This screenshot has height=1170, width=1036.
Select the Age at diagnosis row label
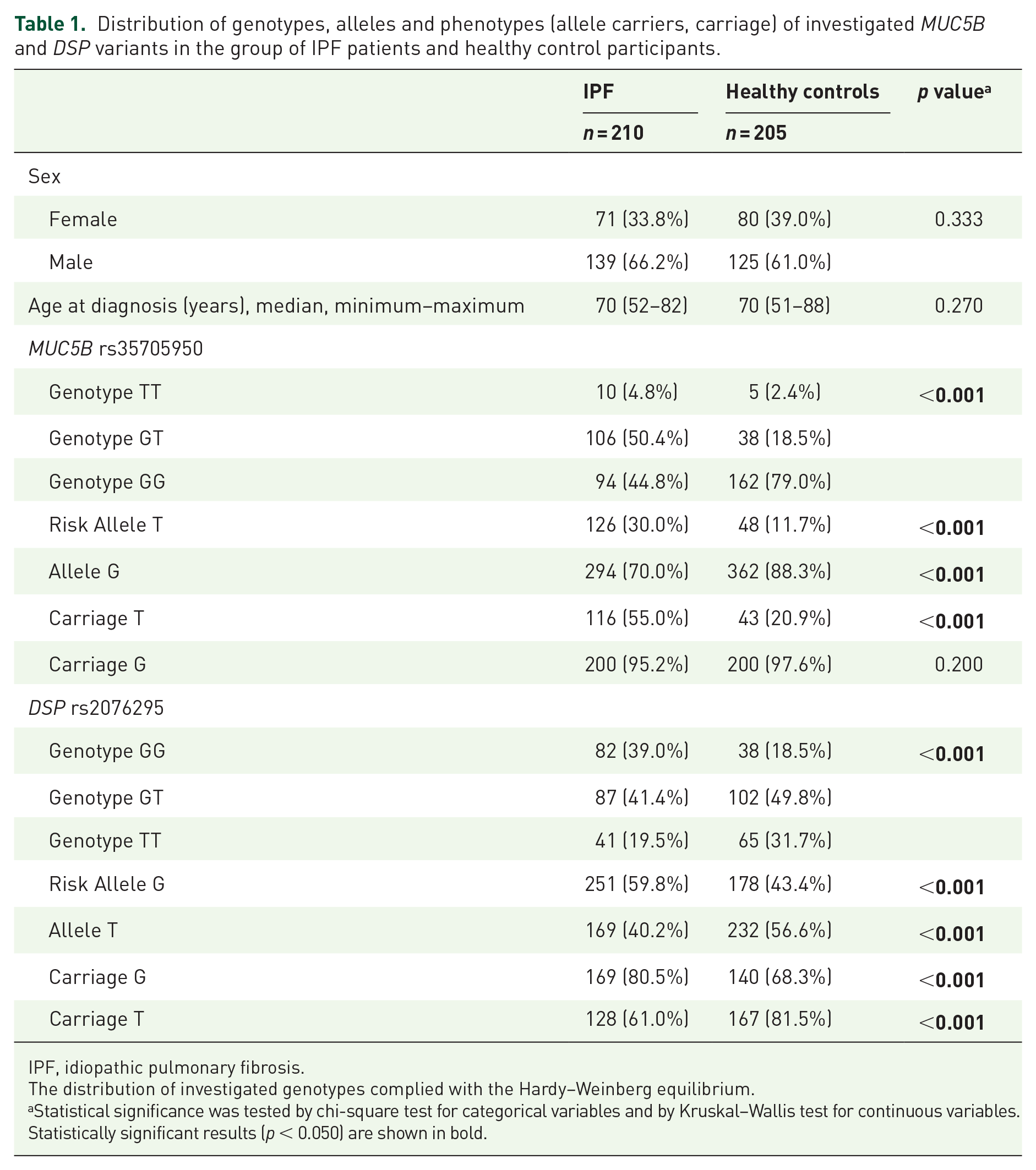click(x=276, y=305)
